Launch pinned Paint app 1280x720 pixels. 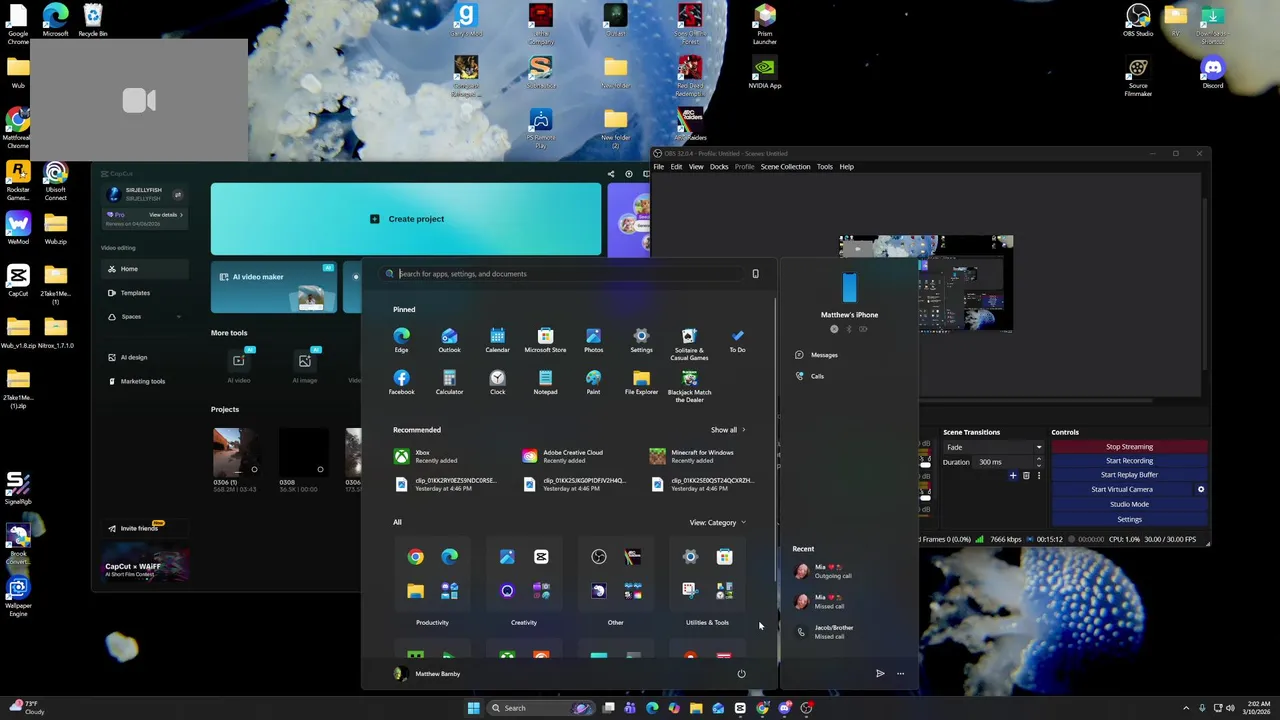click(x=593, y=382)
